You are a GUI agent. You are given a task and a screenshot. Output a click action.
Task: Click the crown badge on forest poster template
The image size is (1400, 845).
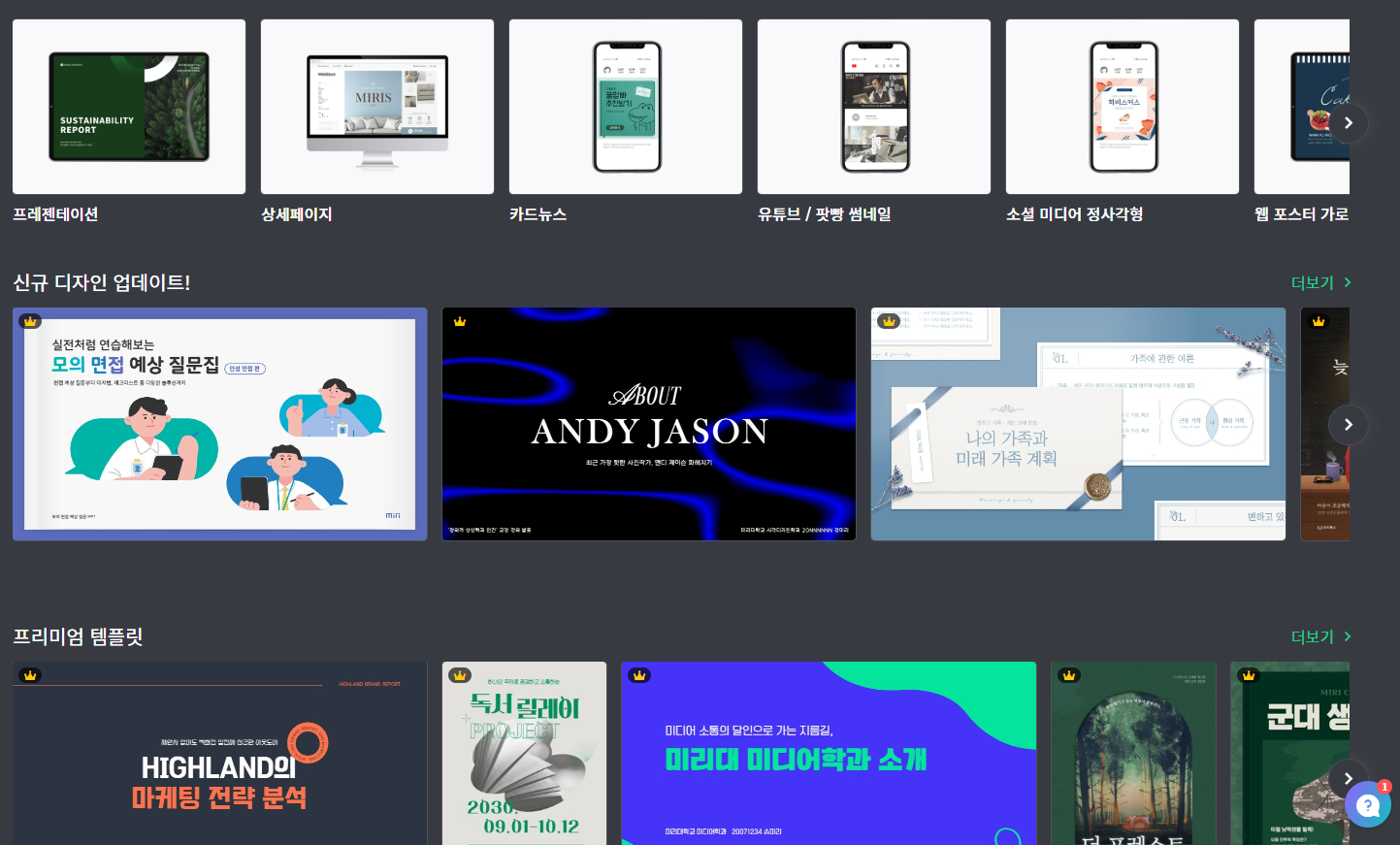click(x=1069, y=675)
